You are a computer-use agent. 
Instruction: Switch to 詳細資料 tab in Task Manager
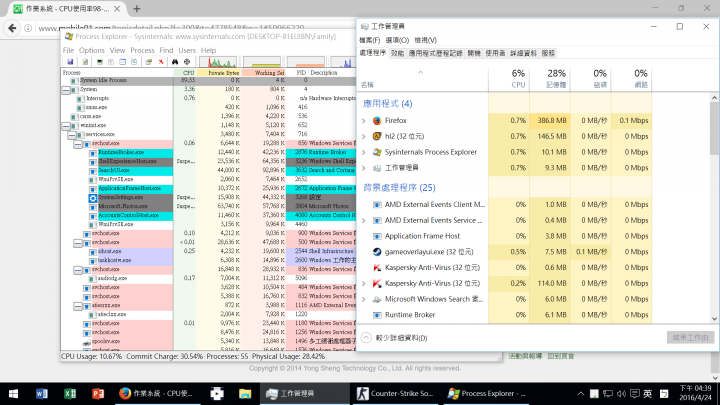click(x=523, y=53)
